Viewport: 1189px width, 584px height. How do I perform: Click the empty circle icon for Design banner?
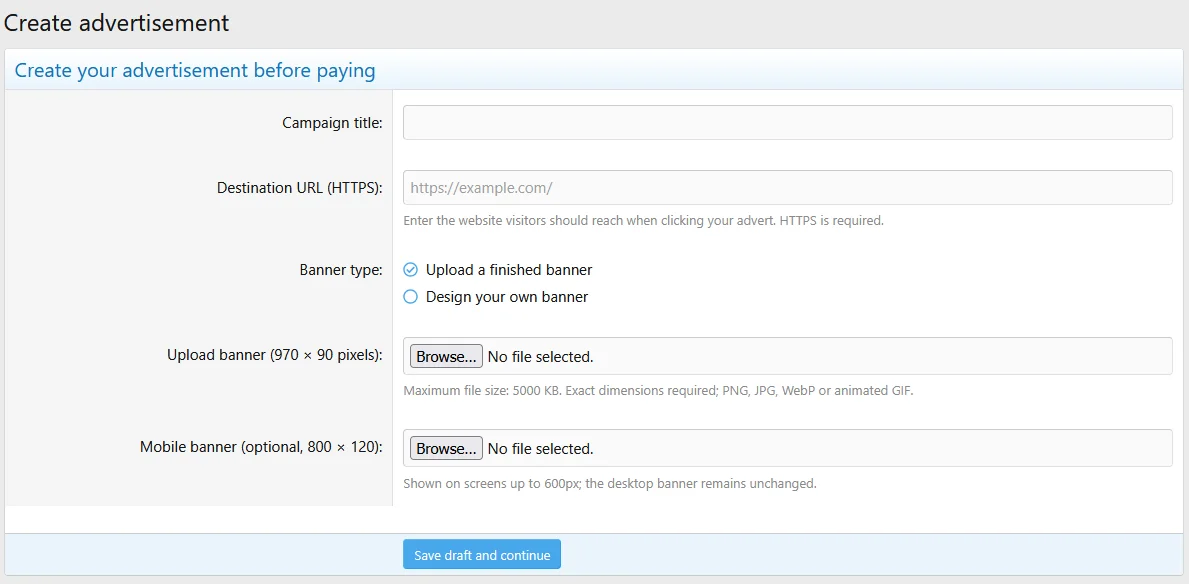click(x=410, y=297)
